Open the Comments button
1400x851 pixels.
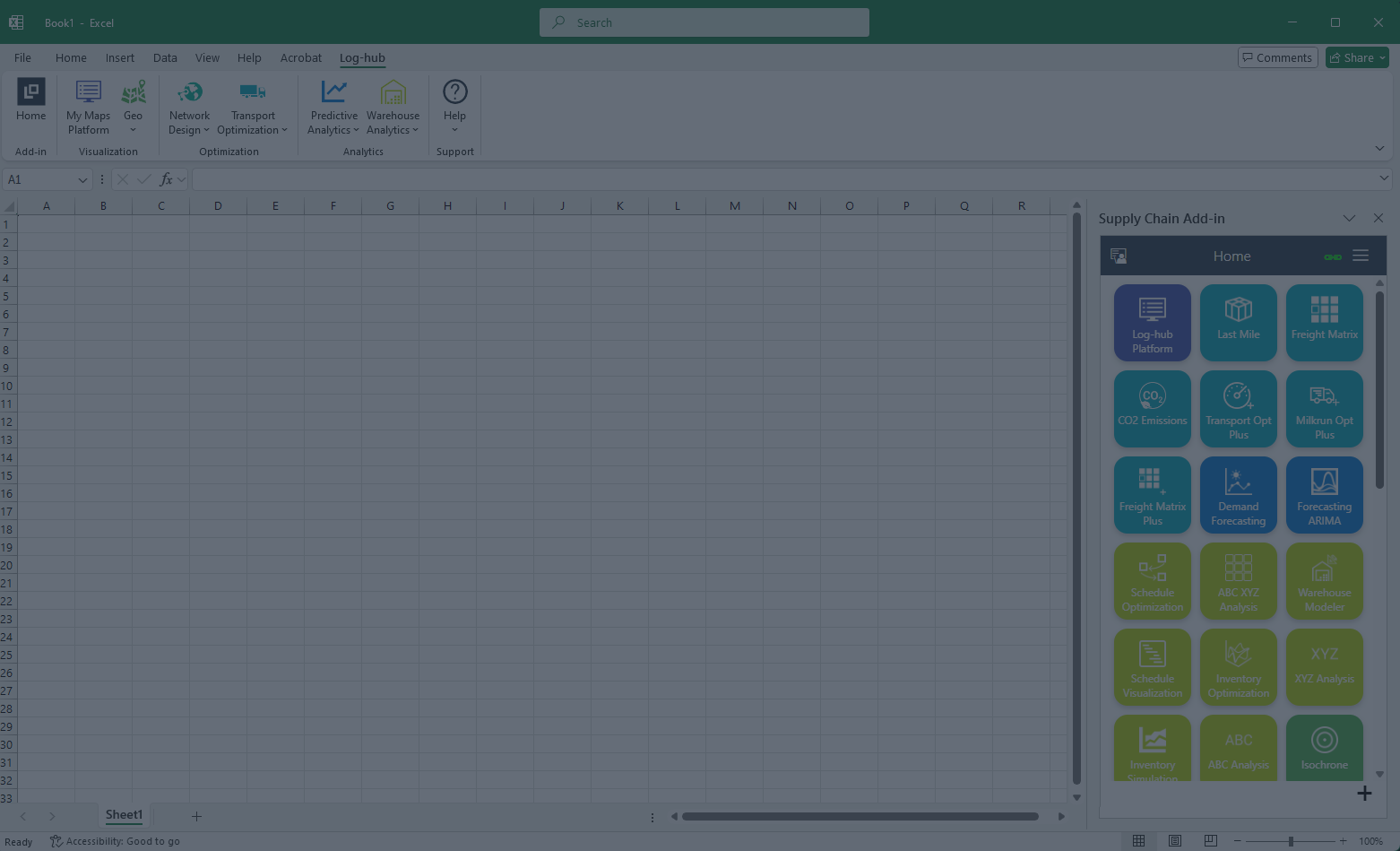point(1277,57)
